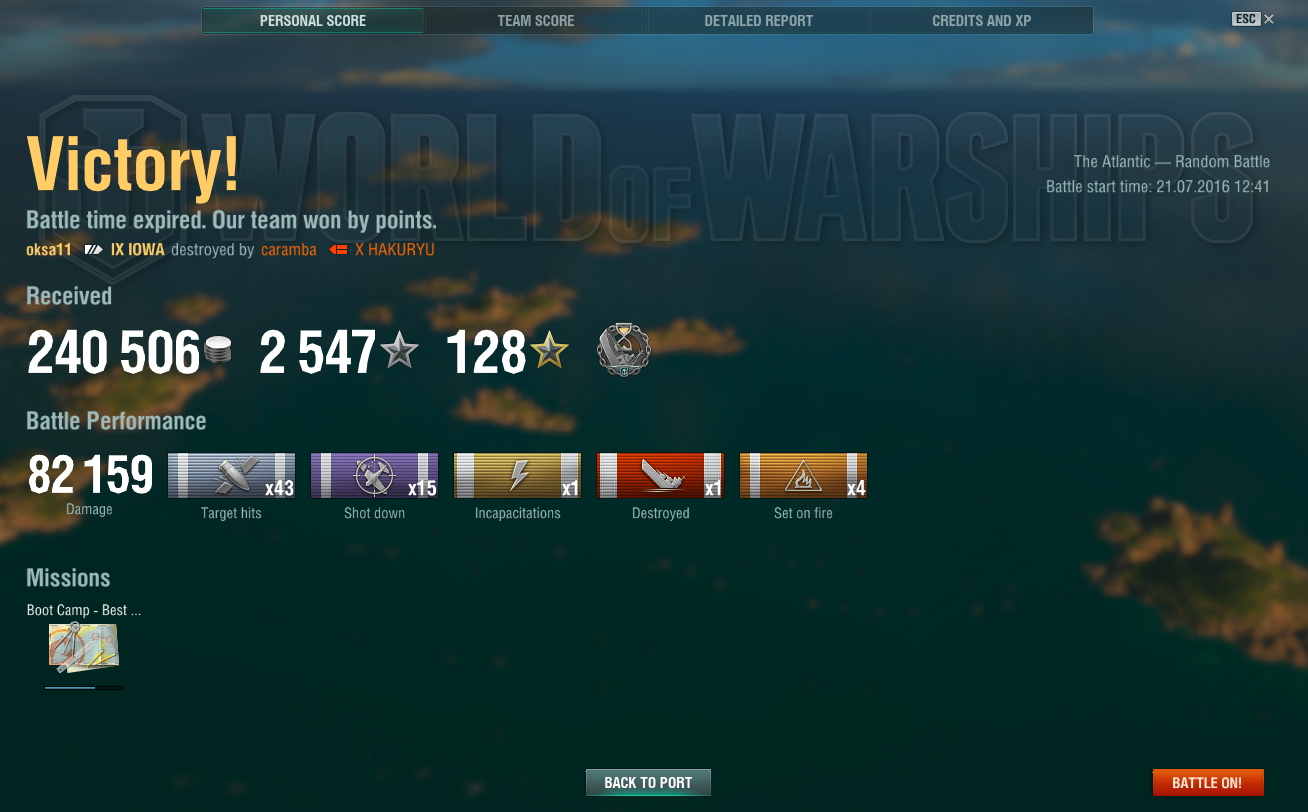Click the Back to Port button
The height and width of the screenshot is (812, 1308).
point(648,783)
